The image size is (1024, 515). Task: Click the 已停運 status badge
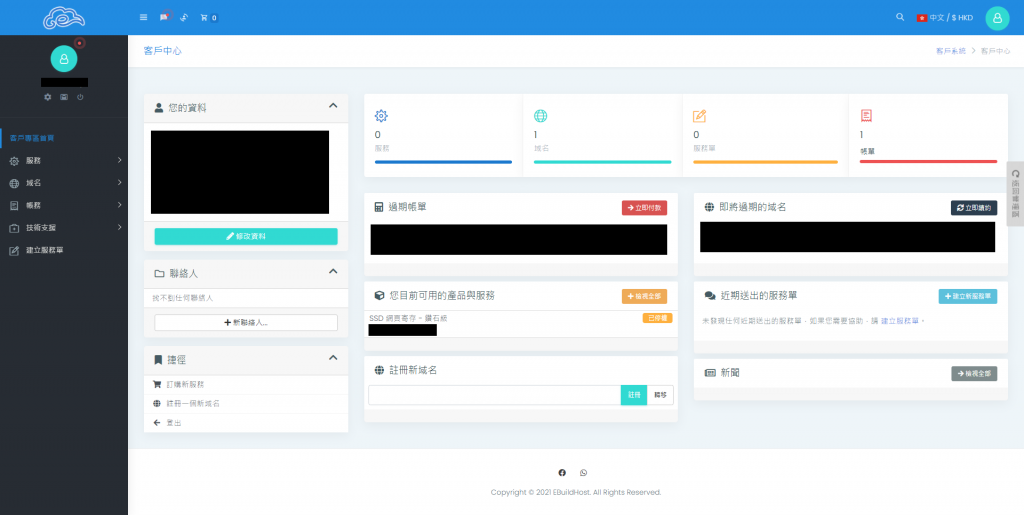pyautogui.click(x=657, y=318)
